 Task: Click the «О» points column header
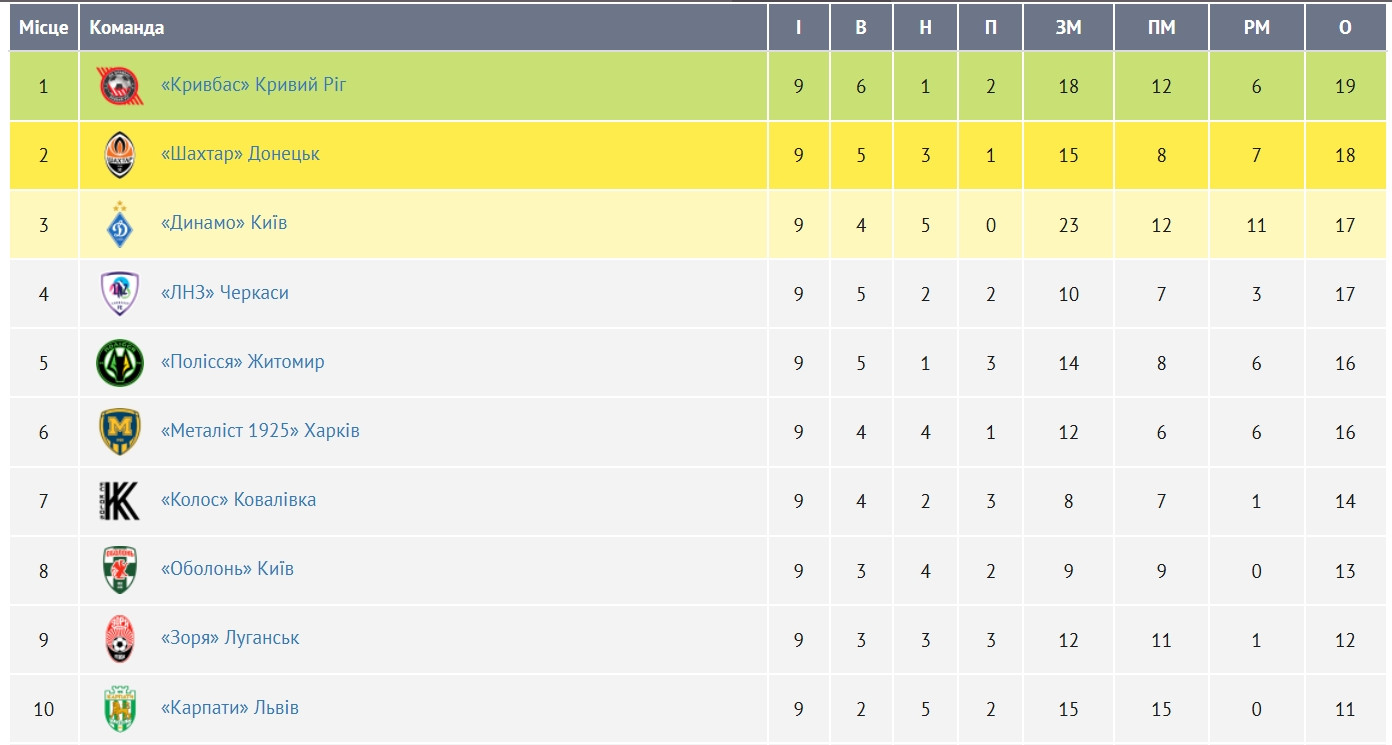1345,27
